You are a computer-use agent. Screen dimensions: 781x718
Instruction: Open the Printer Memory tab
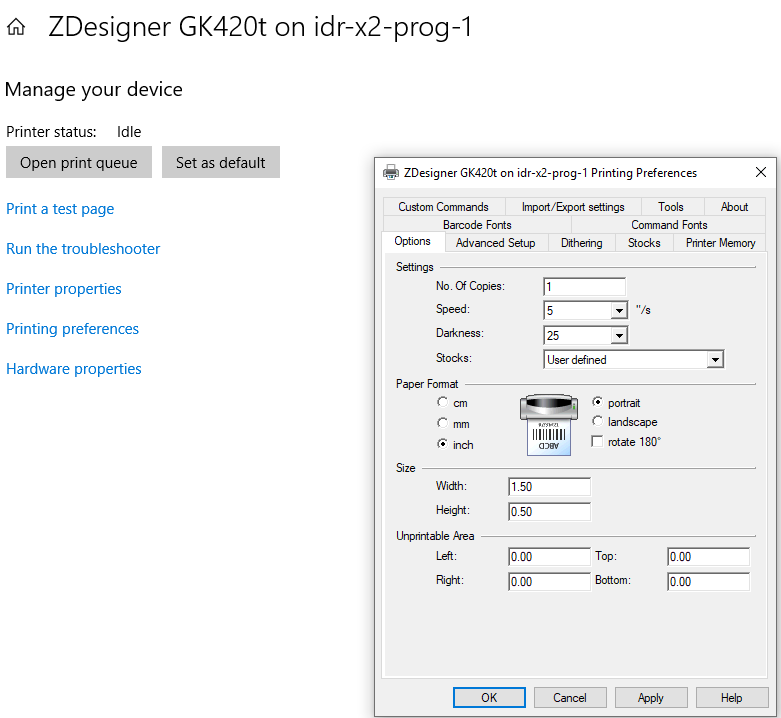720,243
